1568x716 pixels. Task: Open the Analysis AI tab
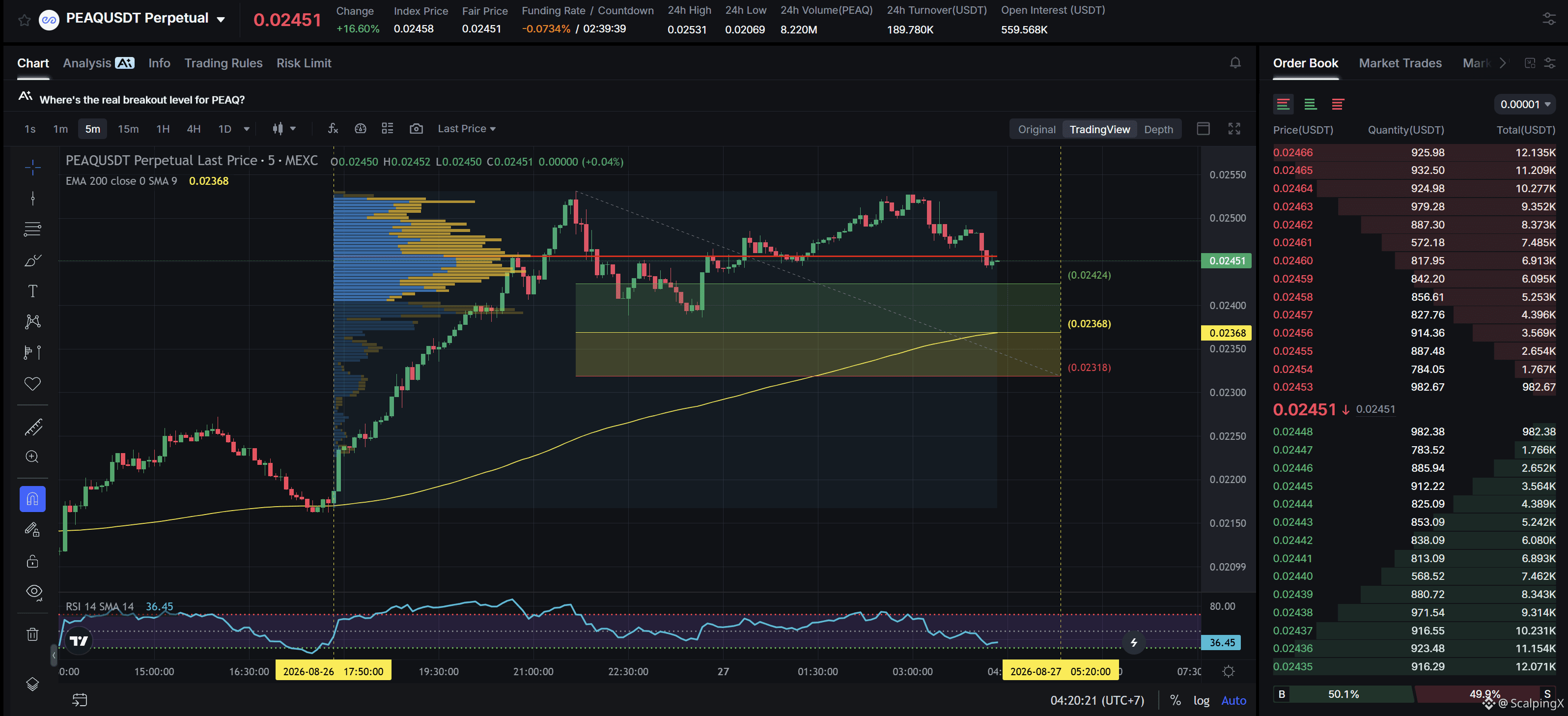(99, 63)
